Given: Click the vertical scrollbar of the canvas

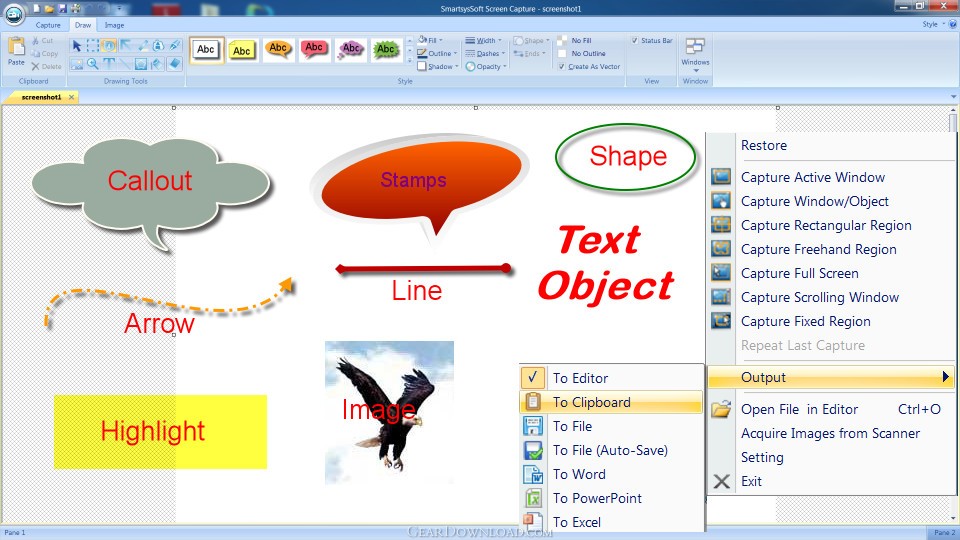Looking at the screenshot, I should tap(953, 312).
